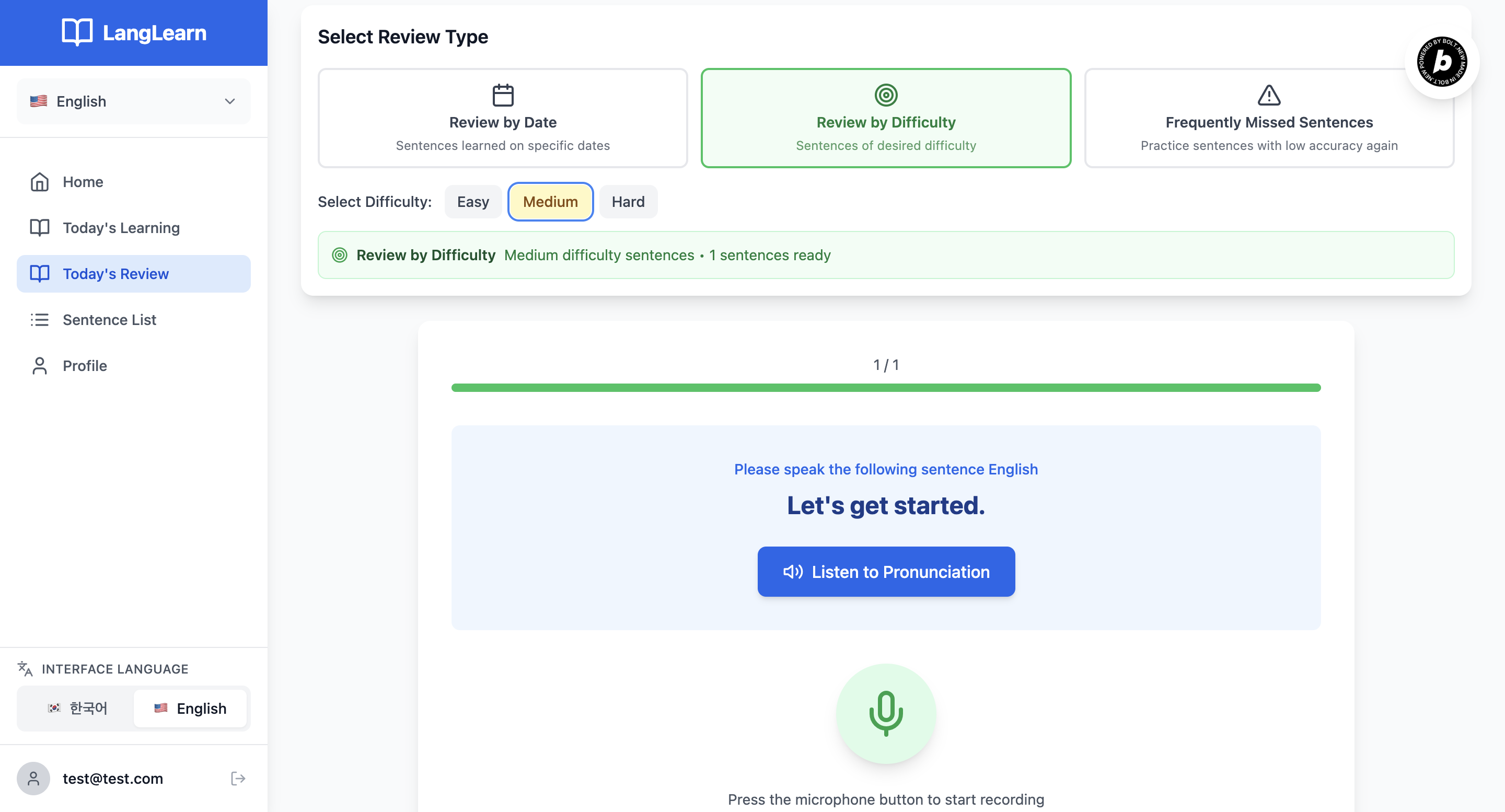Expand language selector chevron arrow
Screen dimensions: 1505x812
(x=229, y=101)
